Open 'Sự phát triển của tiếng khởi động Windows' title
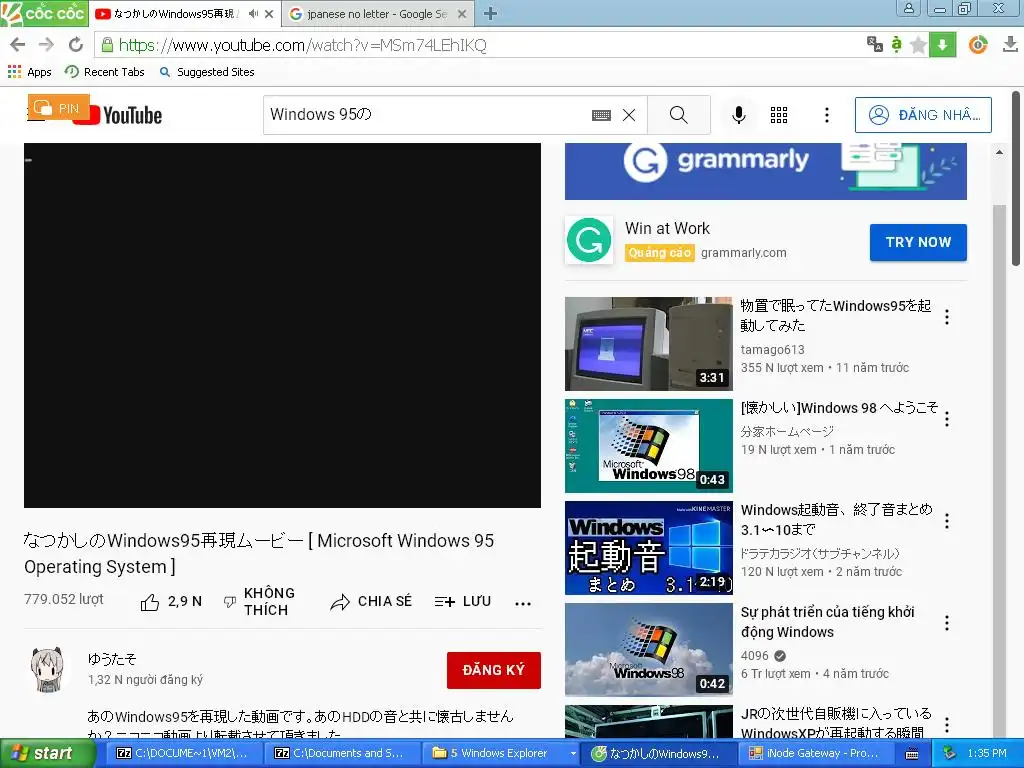This screenshot has width=1024, height=768. click(827, 622)
